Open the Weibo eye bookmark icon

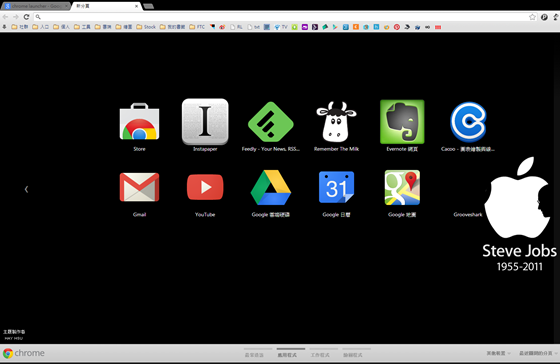[x=222, y=27]
